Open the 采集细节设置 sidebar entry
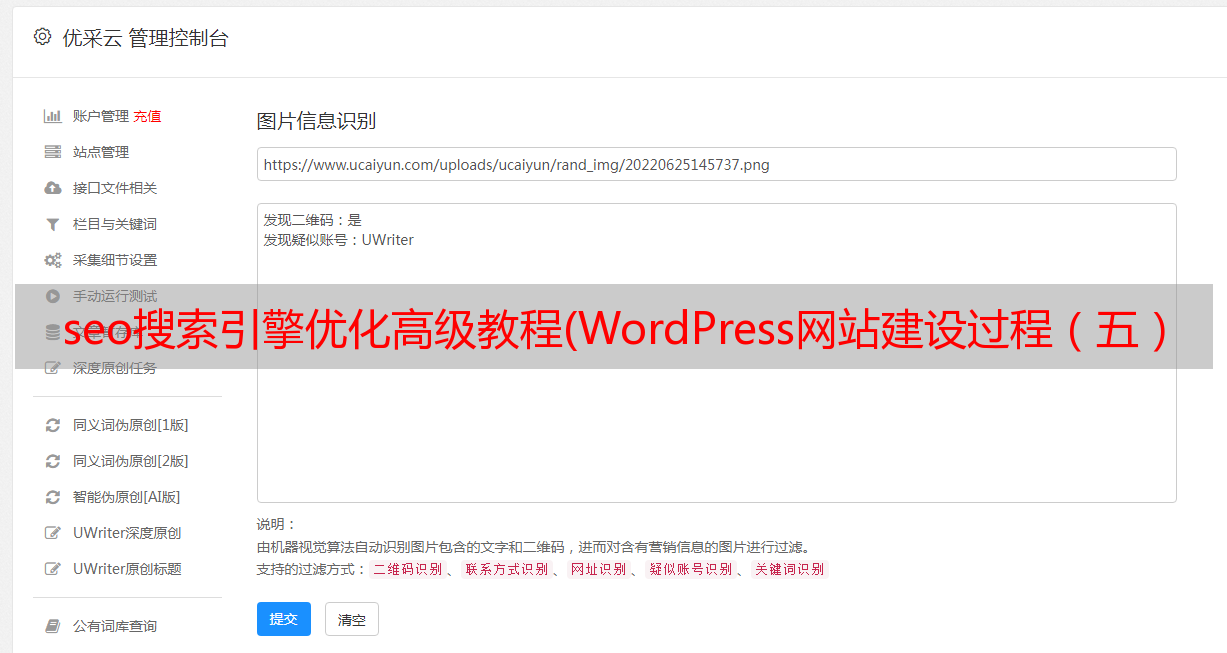1227x653 pixels. 115,260
